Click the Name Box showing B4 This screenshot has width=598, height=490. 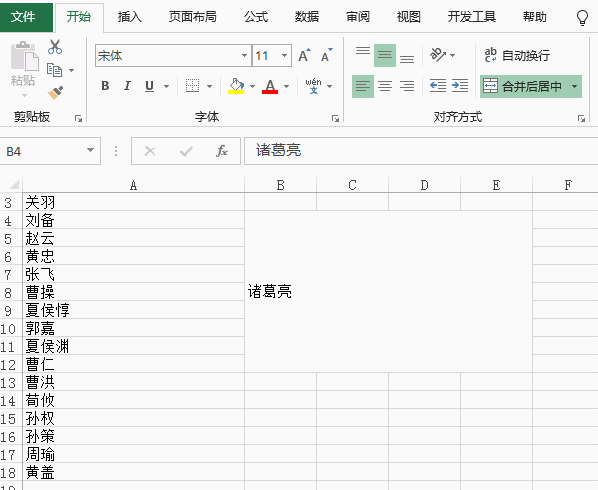tap(41, 151)
